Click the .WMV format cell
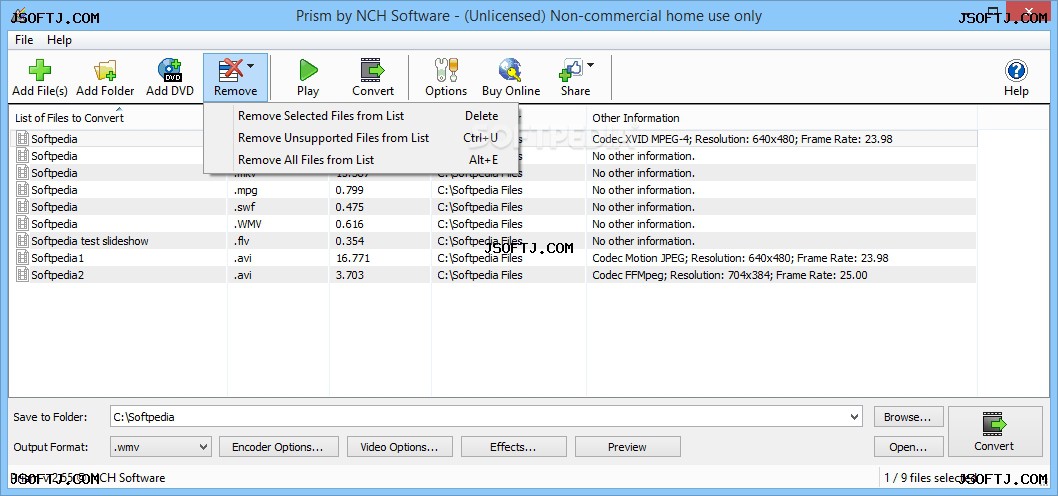The height and width of the screenshot is (496, 1058). point(248,223)
